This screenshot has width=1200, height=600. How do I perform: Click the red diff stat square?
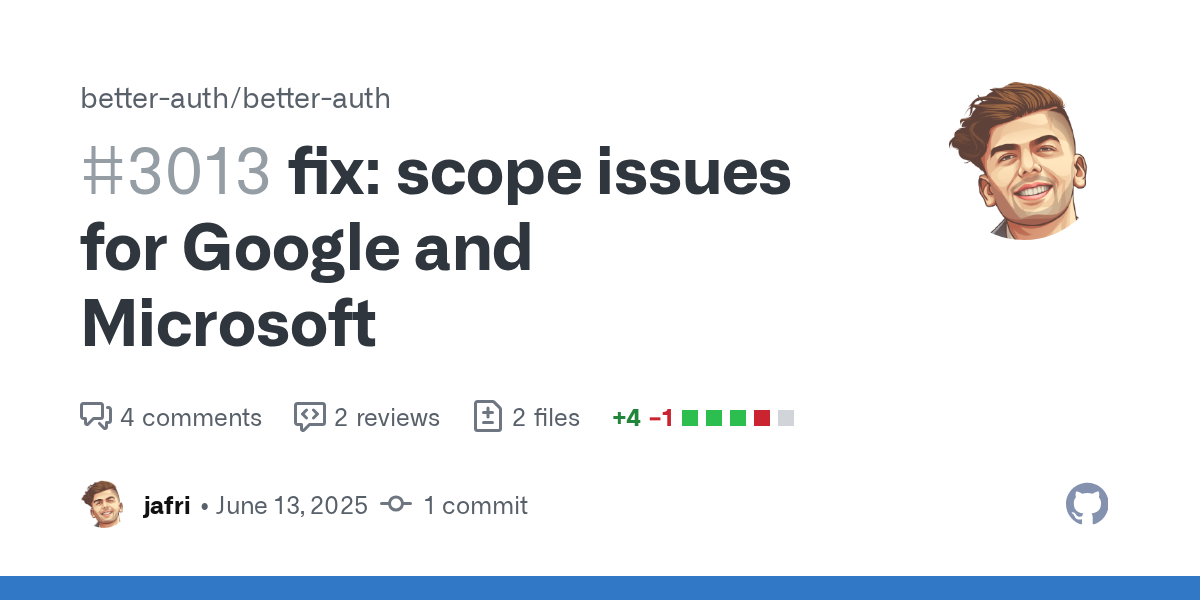[x=762, y=418]
